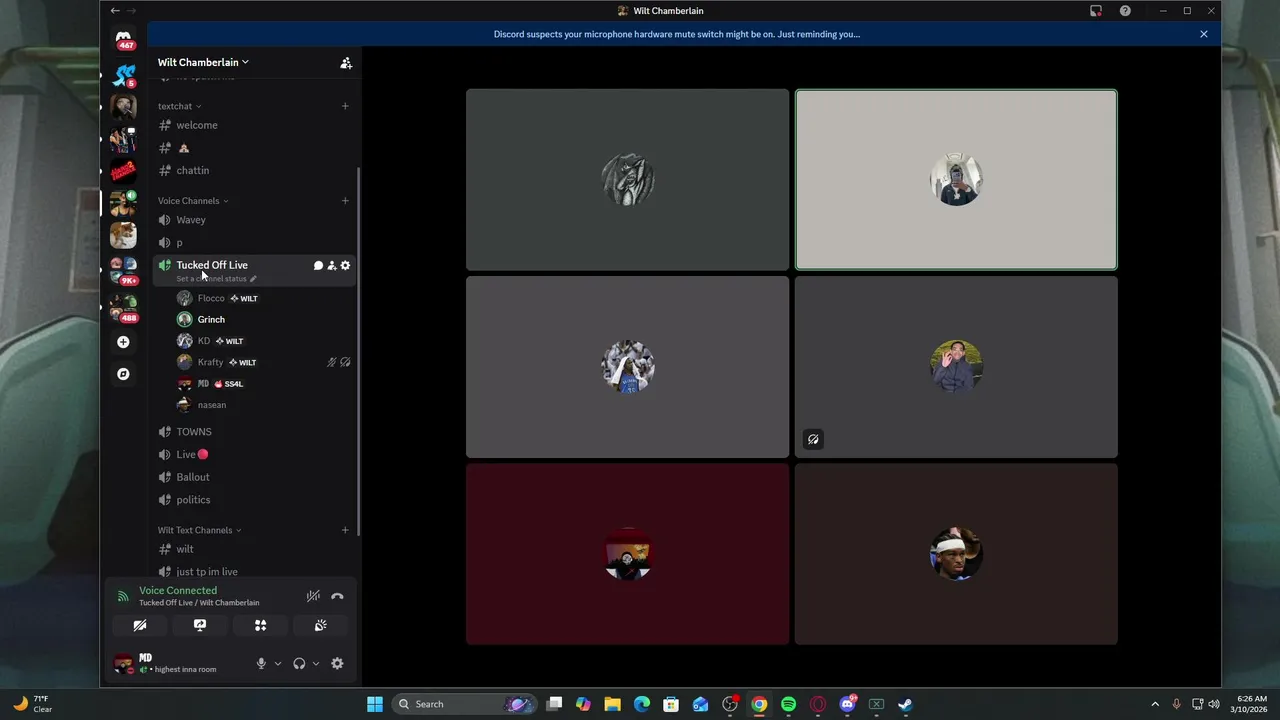The height and width of the screenshot is (720, 1280).
Task: Edit channel status pencil icon
Action: tap(253, 279)
